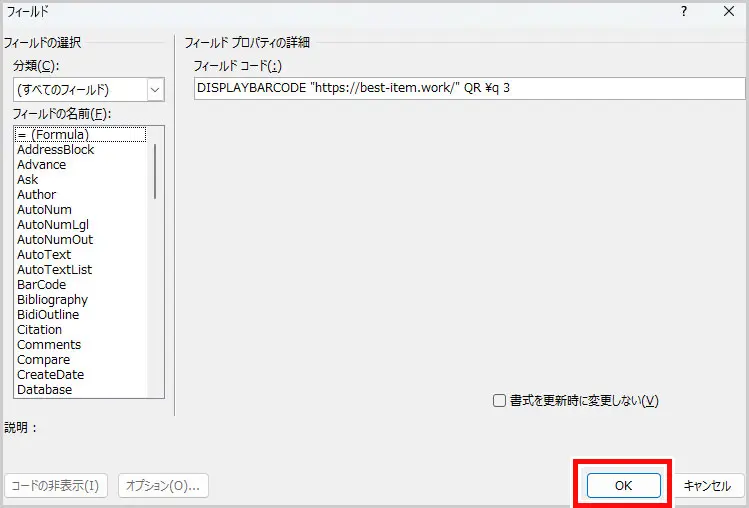Enable 書式を更新時に変更しない checkbox
749x508 pixels.
tap(499, 400)
